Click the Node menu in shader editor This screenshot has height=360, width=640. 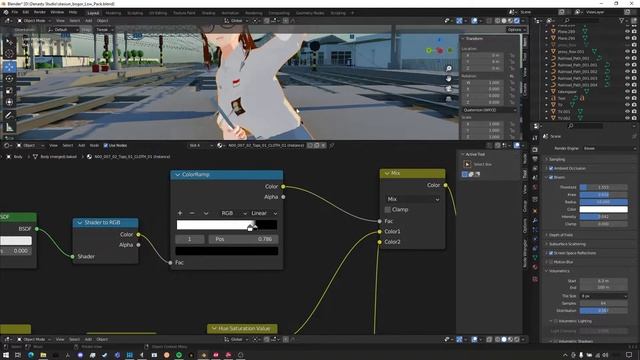click(x=94, y=145)
